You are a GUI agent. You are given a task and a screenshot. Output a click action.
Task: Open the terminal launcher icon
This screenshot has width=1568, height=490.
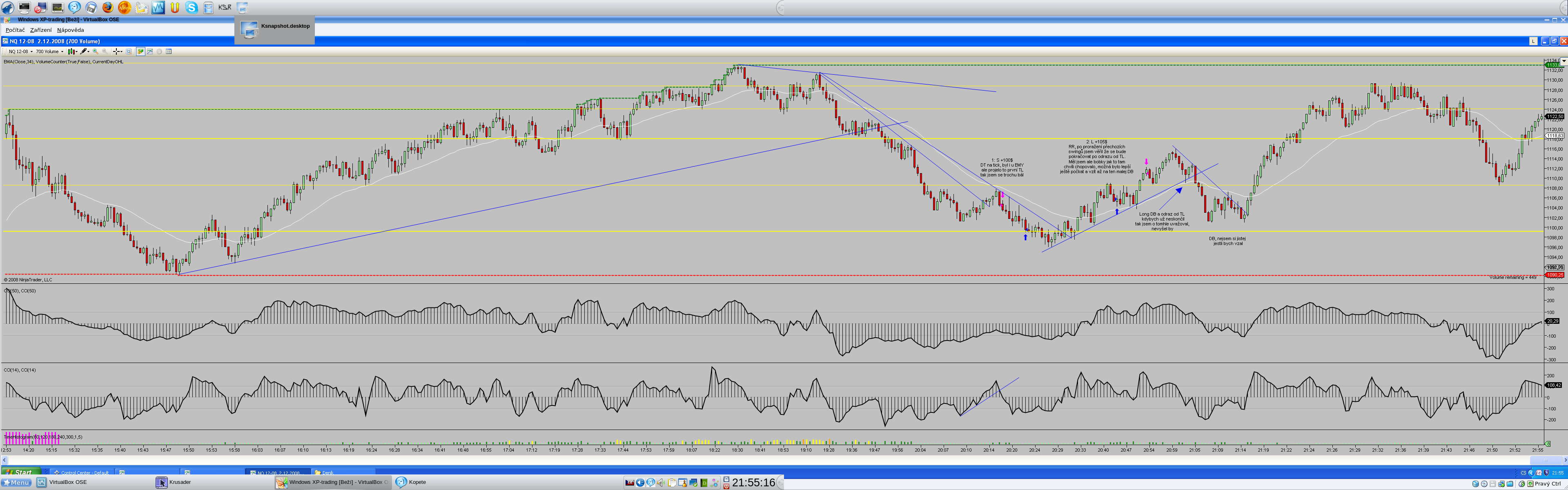pyautogui.click(x=24, y=7)
